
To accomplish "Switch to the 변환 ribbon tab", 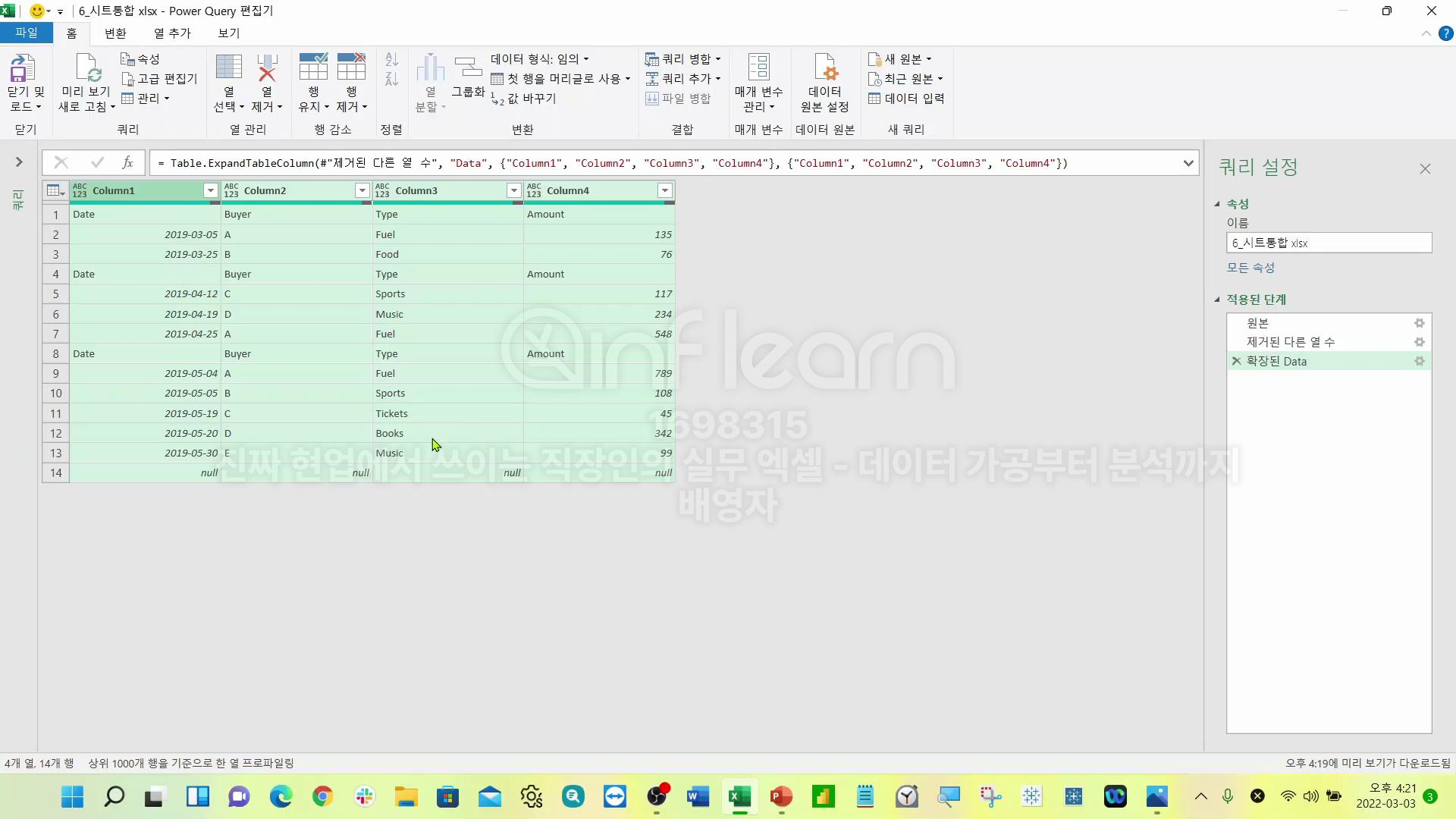I will click(x=115, y=33).
